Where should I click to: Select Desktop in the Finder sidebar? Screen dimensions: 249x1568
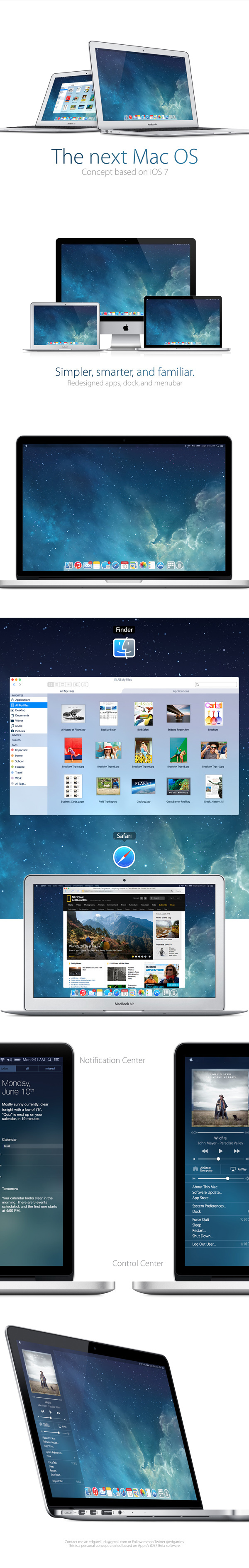pos(29,710)
